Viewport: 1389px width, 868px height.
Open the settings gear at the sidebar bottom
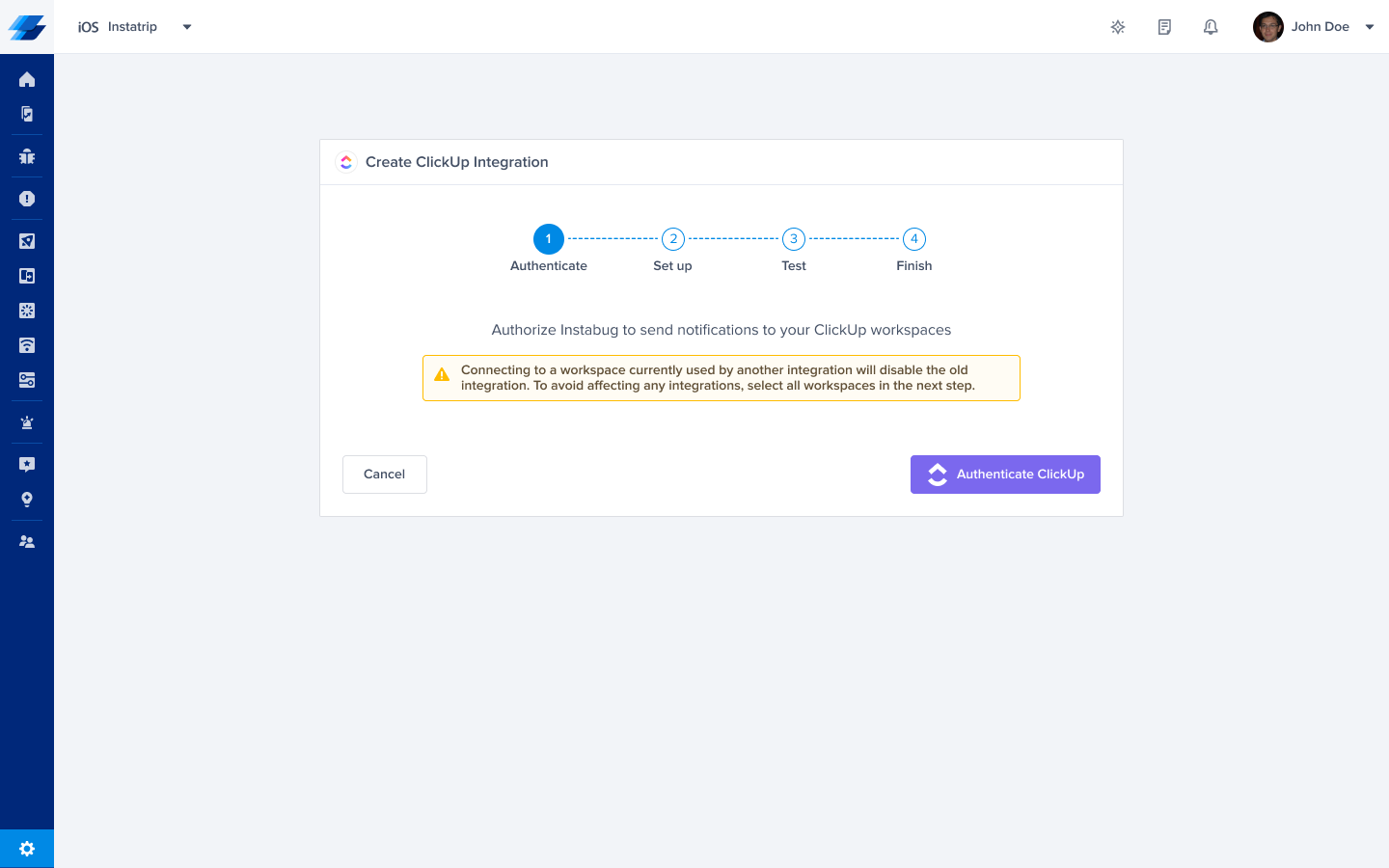coord(27,849)
